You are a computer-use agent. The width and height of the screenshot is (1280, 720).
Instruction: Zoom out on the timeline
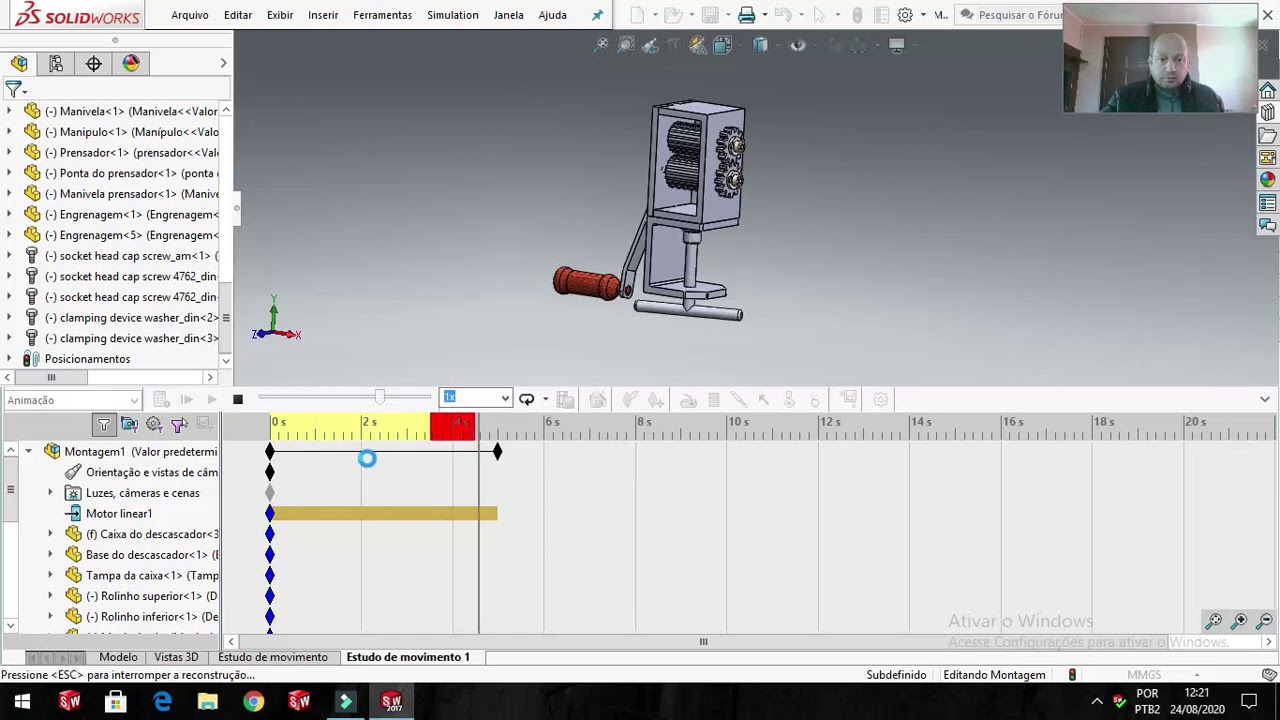tap(1265, 621)
